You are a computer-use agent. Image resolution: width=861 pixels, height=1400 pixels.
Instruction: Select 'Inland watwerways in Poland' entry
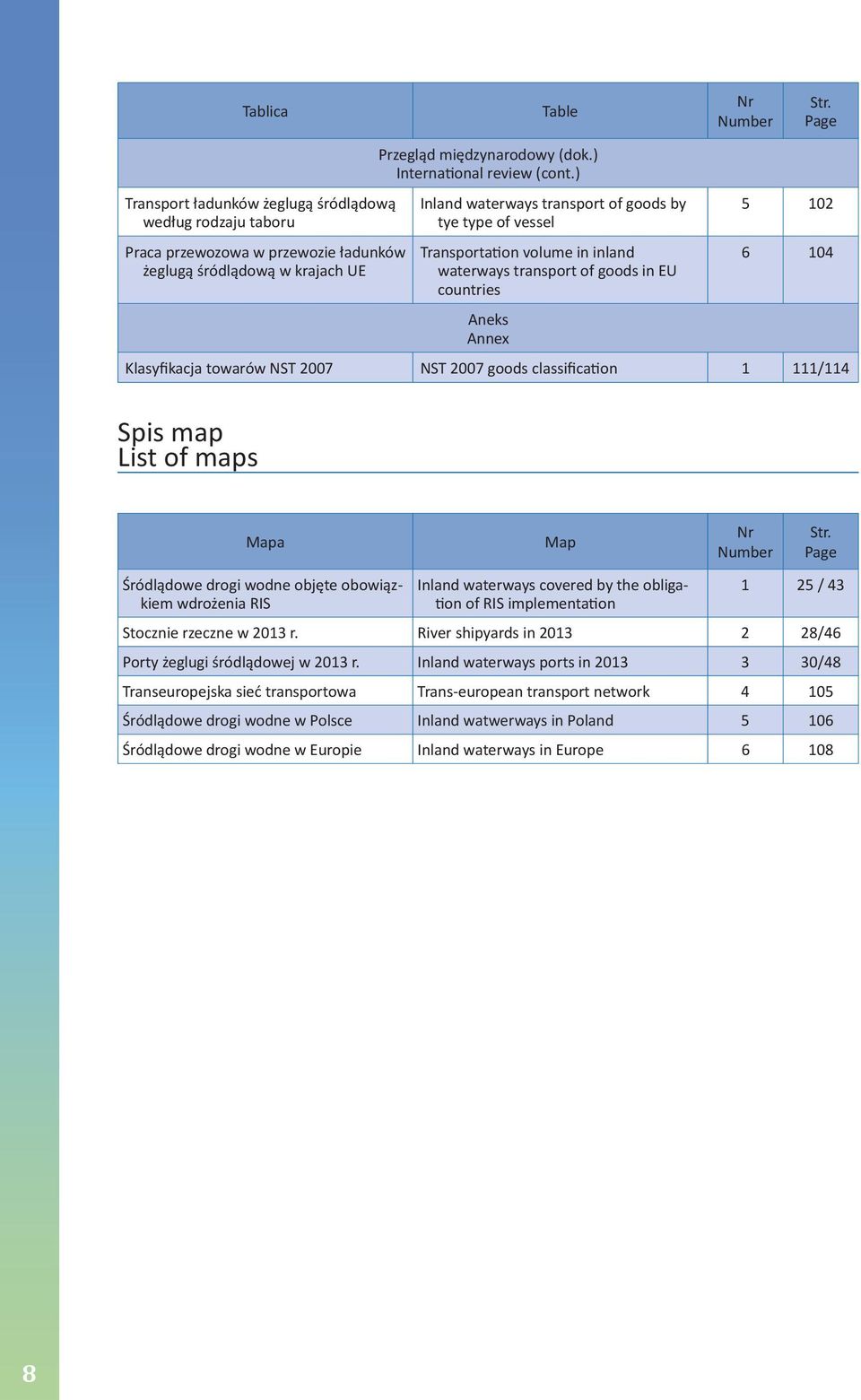click(x=515, y=720)
